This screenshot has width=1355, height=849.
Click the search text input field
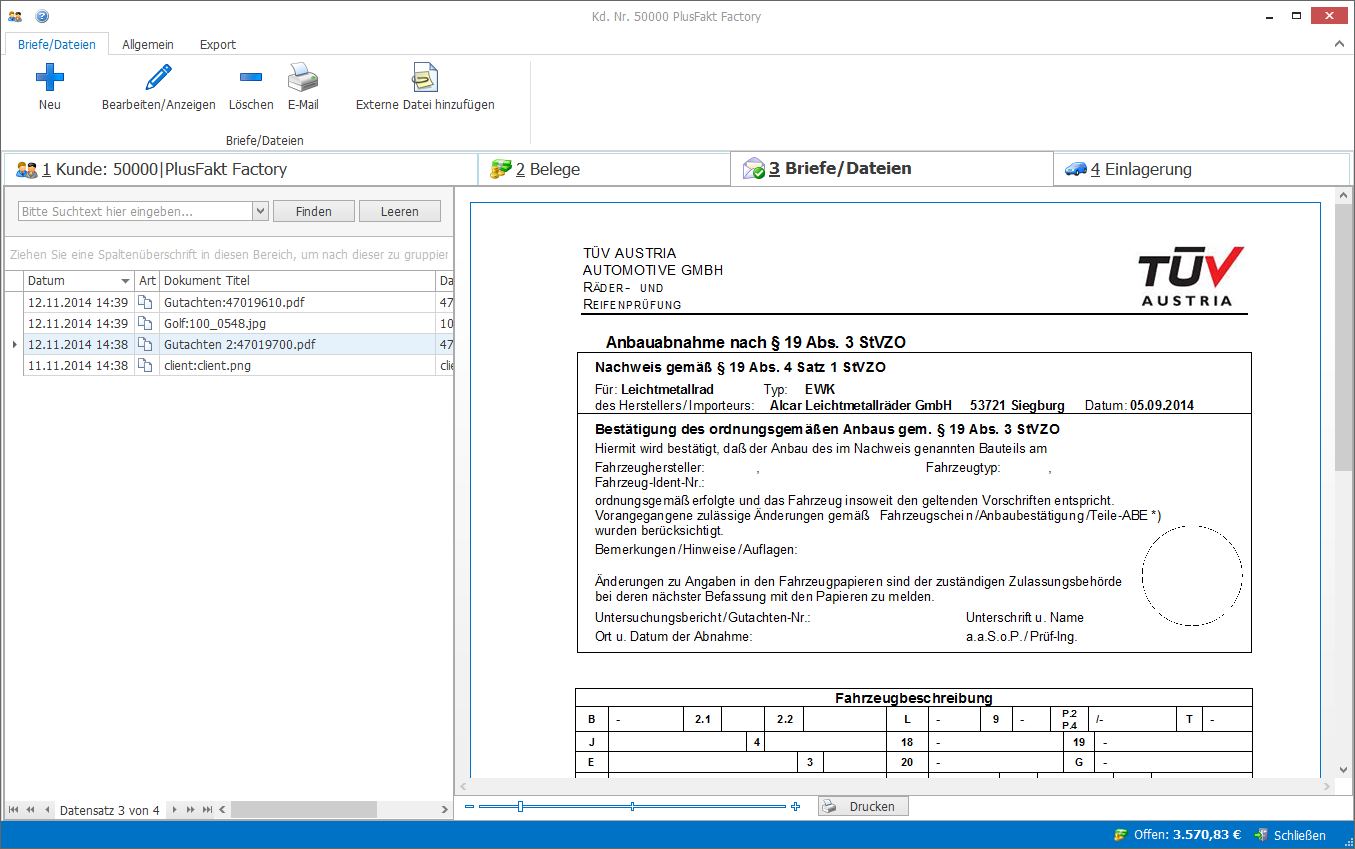(x=136, y=211)
